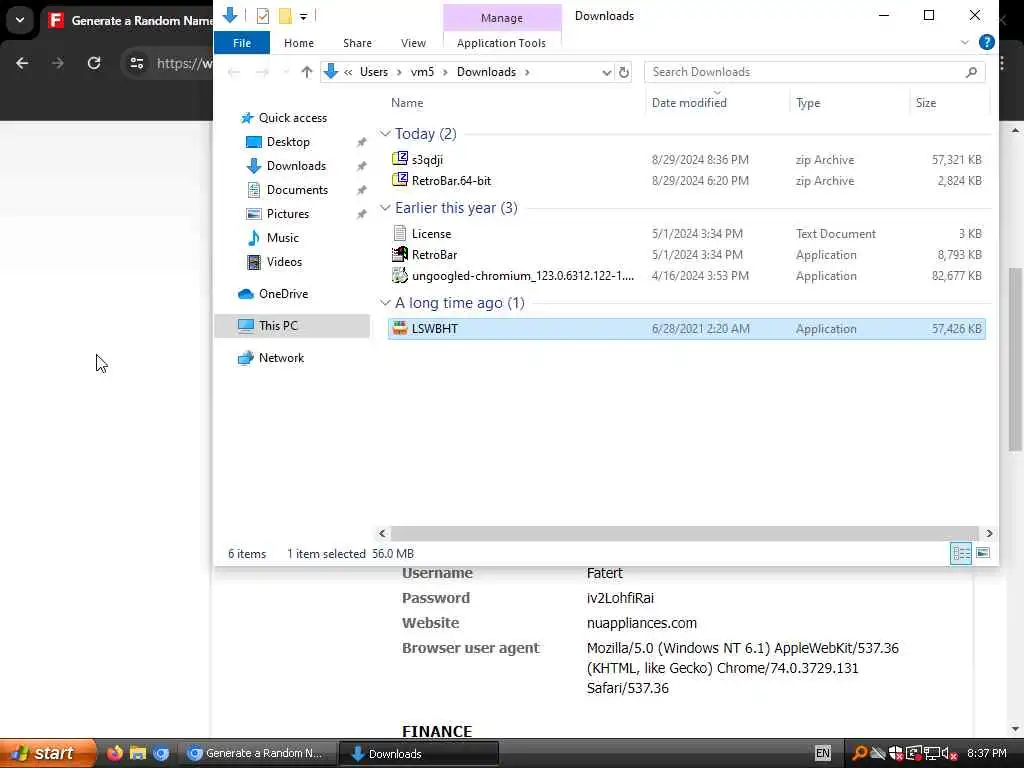Viewport: 1024px width, 768px height.
Task: Click the volume tray icon
Action: coord(948,754)
